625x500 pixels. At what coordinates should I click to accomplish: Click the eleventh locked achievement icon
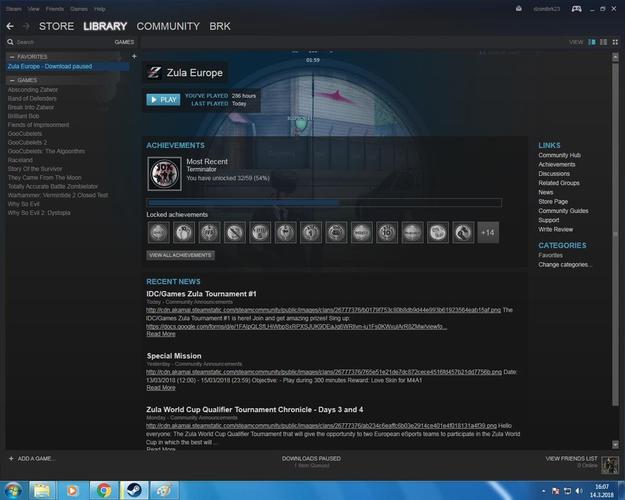click(x=413, y=232)
